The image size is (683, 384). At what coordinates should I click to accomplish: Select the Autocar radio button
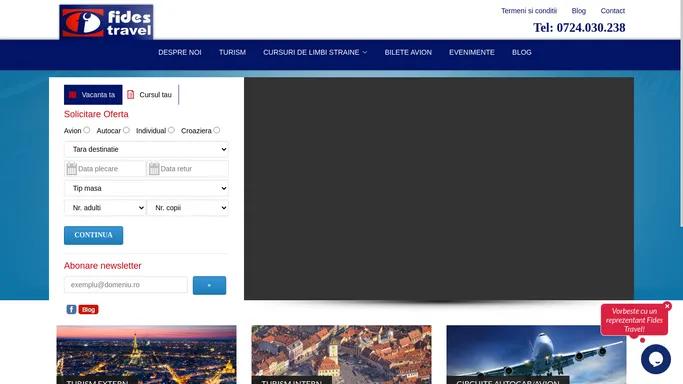126,130
